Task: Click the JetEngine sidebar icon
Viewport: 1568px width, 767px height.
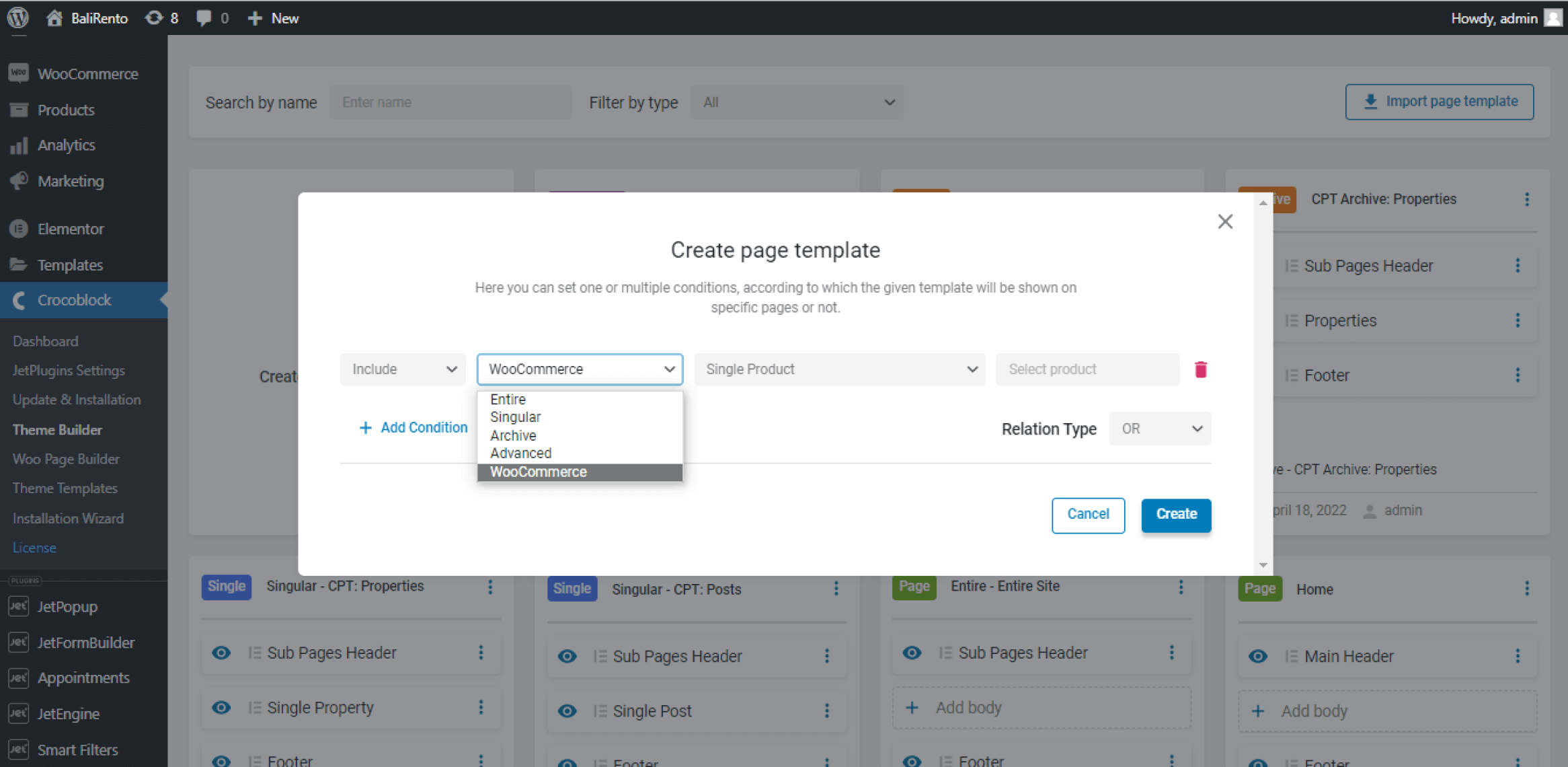Action: [18, 713]
